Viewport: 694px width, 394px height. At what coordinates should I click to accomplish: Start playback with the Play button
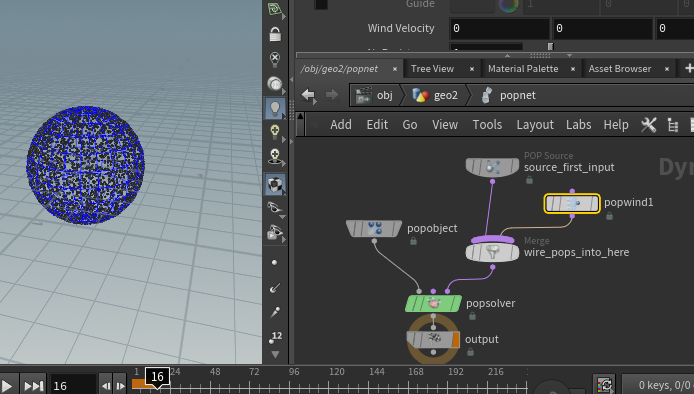pyautogui.click(x=7, y=386)
